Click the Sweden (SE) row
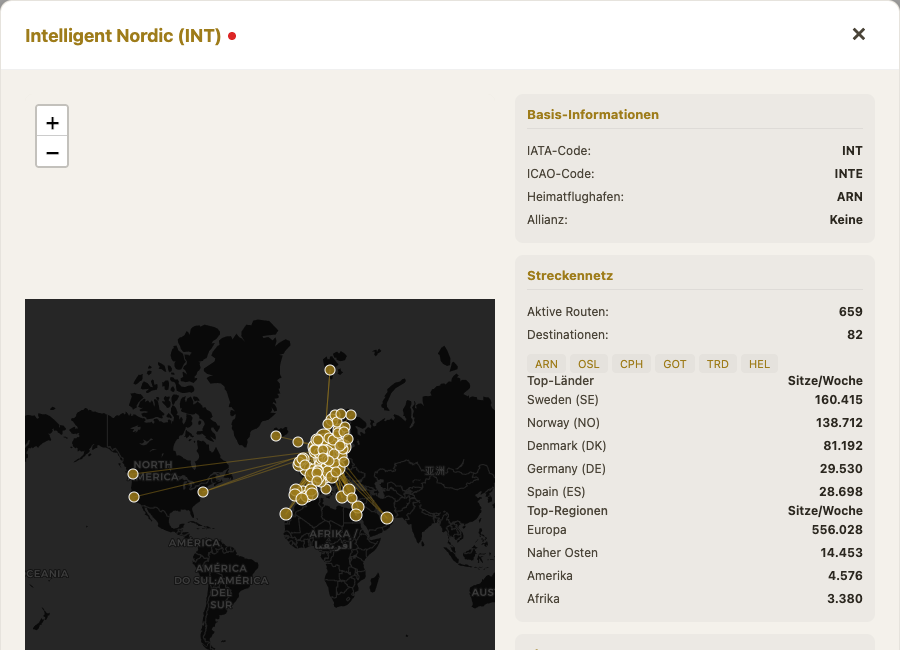 695,400
